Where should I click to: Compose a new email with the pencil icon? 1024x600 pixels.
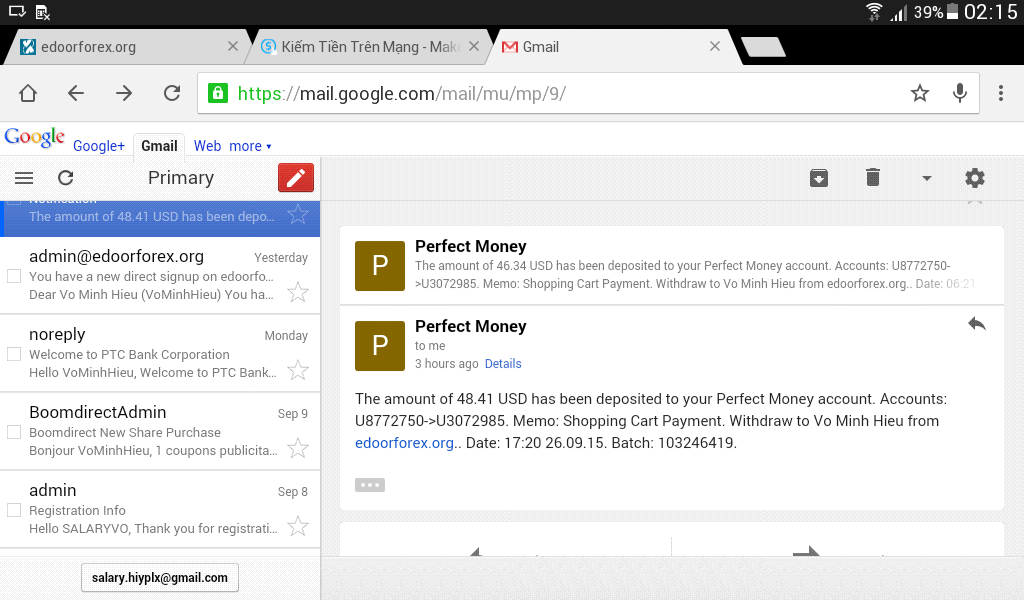tap(295, 177)
